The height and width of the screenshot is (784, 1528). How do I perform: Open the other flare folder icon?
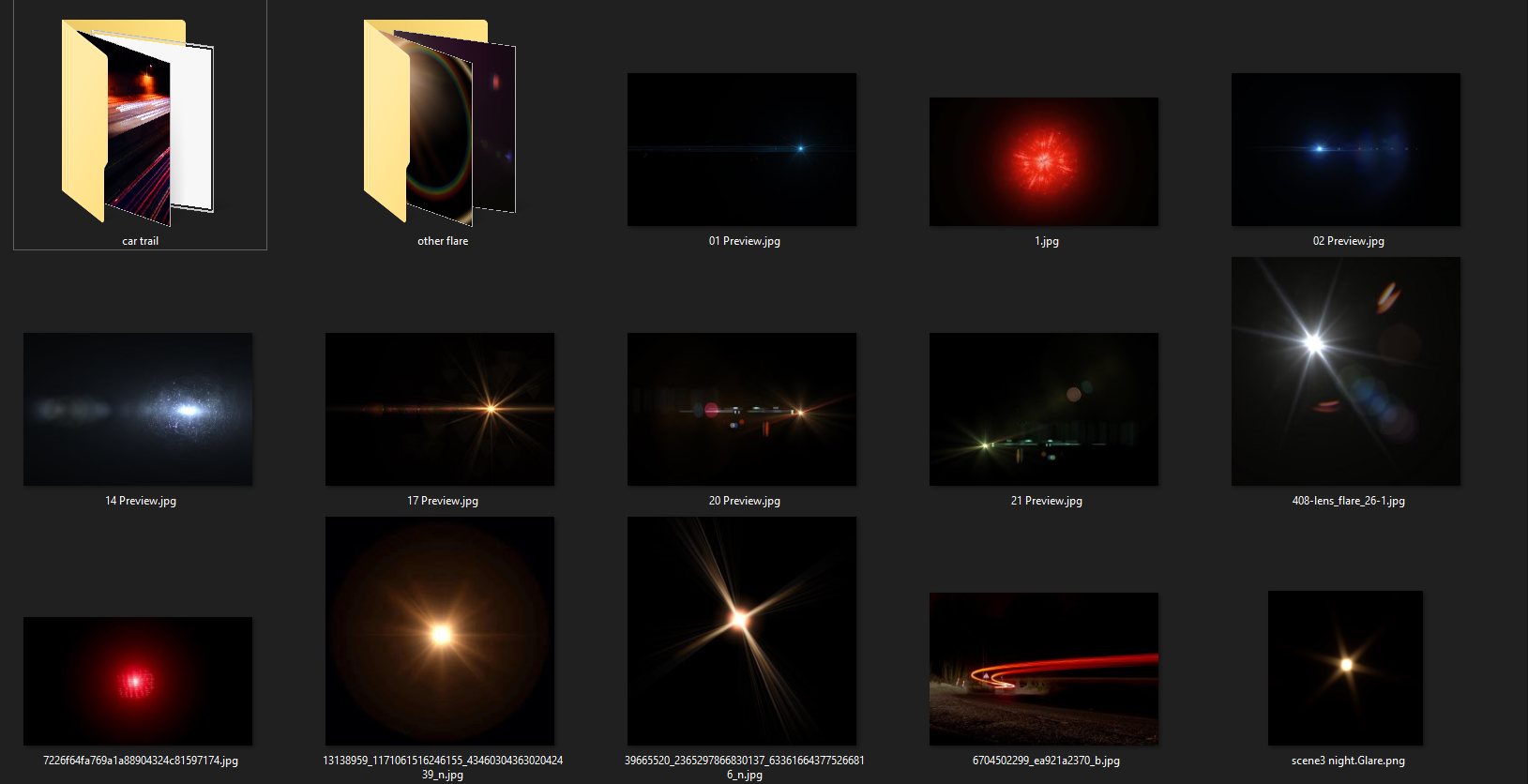coord(440,122)
